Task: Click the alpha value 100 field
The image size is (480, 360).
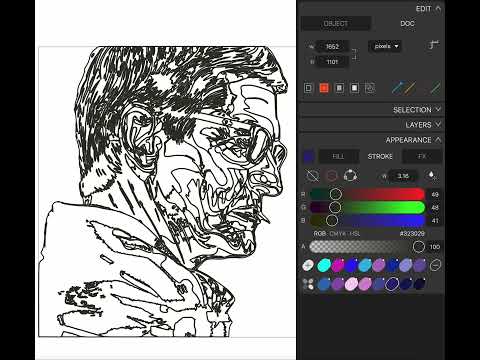Action: click(435, 247)
